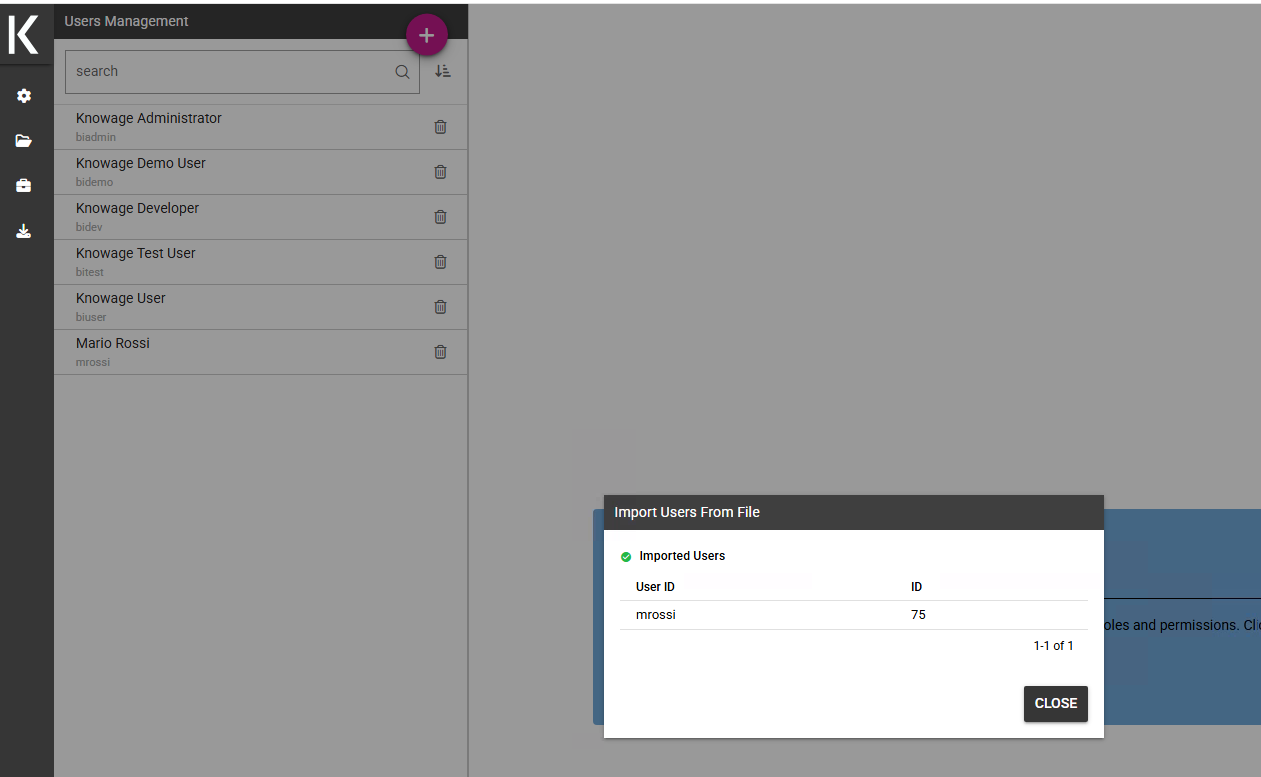Image resolution: width=1261 pixels, height=777 pixels.
Task: Select Mario Rossi in user list
Action: pos(260,352)
